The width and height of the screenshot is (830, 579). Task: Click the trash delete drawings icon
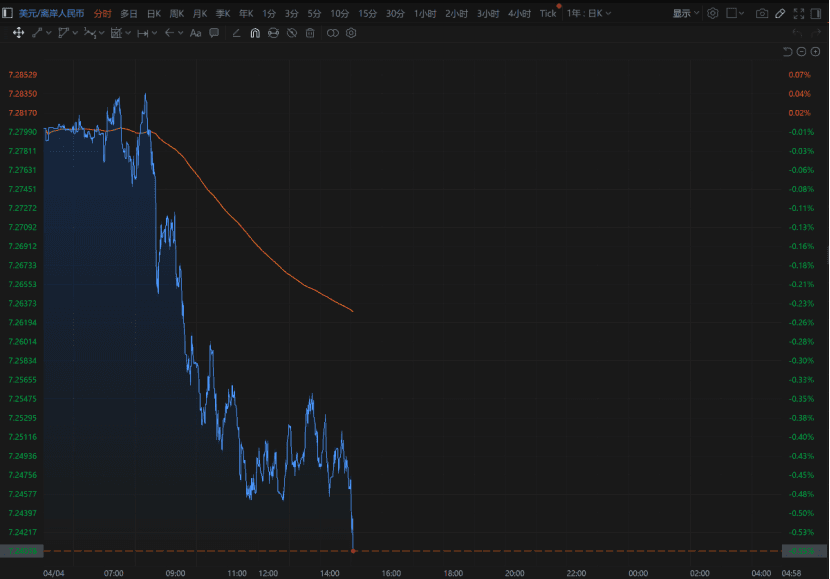[x=310, y=33]
